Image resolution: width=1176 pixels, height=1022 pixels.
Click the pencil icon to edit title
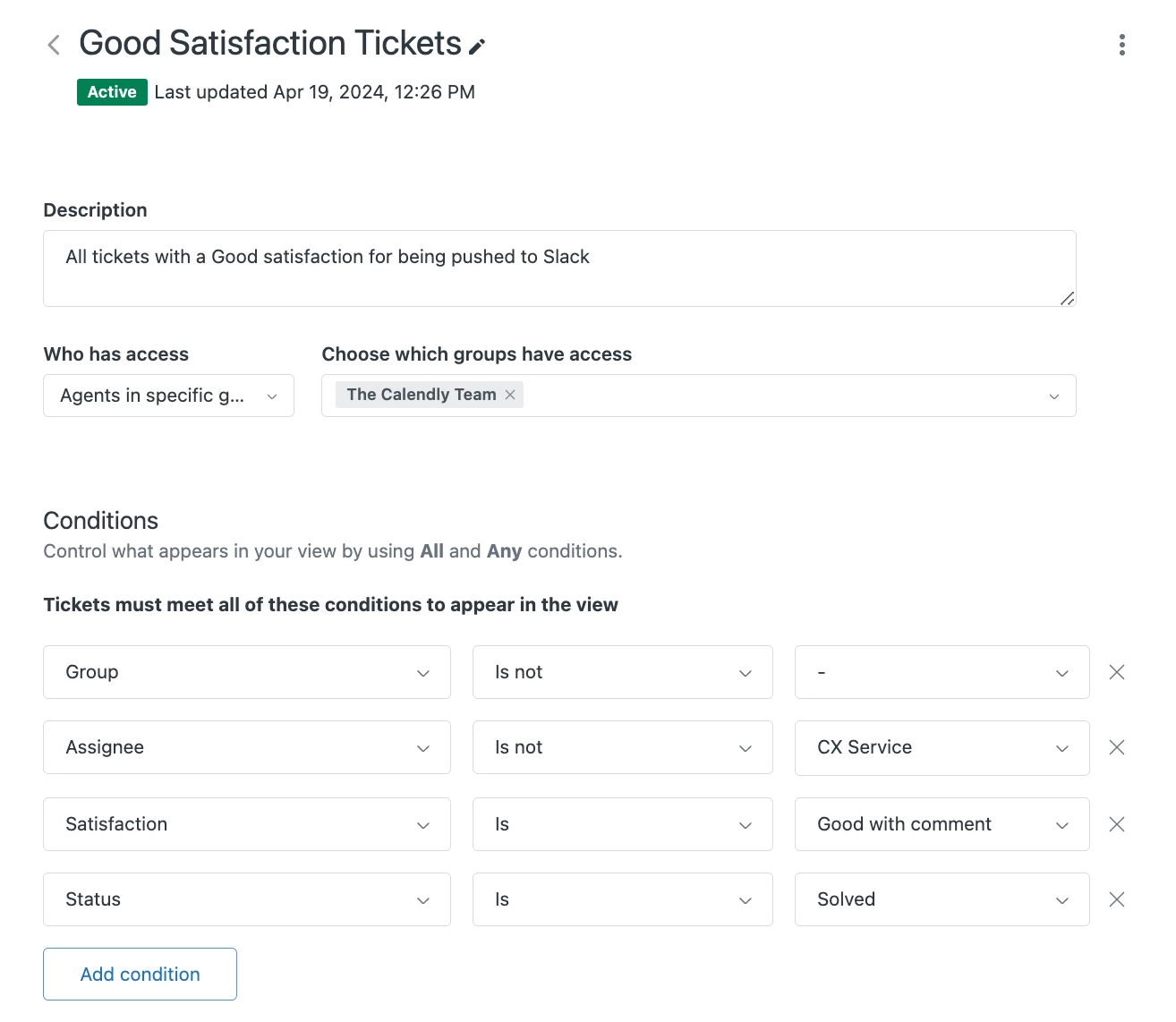pyautogui.click(x=478, y=47)
